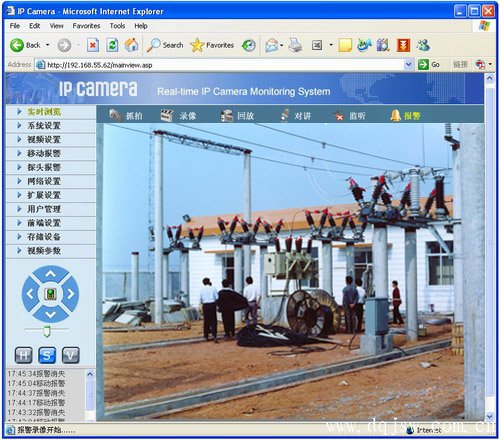
Task: Start 对讲 intercom with the microphone icon
Action: point(284,115)
